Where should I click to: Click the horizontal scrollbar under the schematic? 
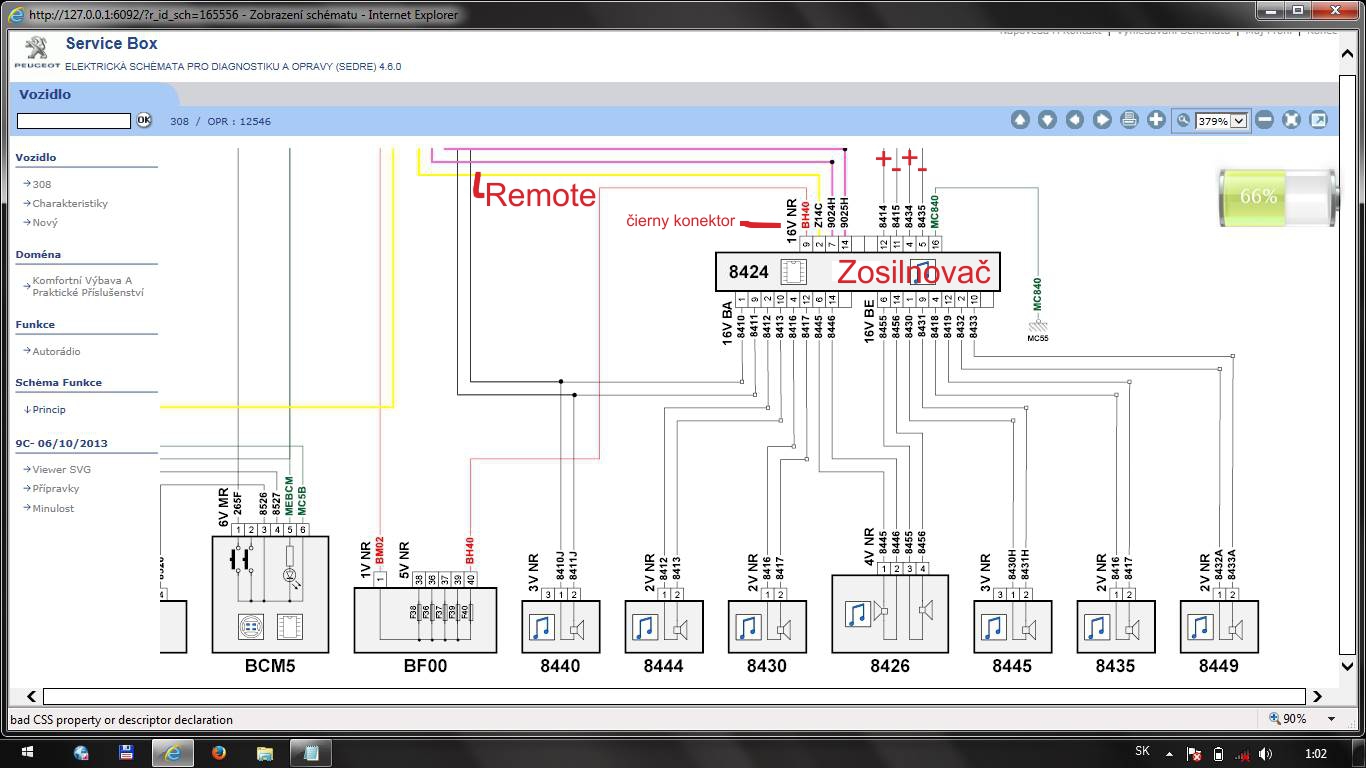[x=674, y=696]
